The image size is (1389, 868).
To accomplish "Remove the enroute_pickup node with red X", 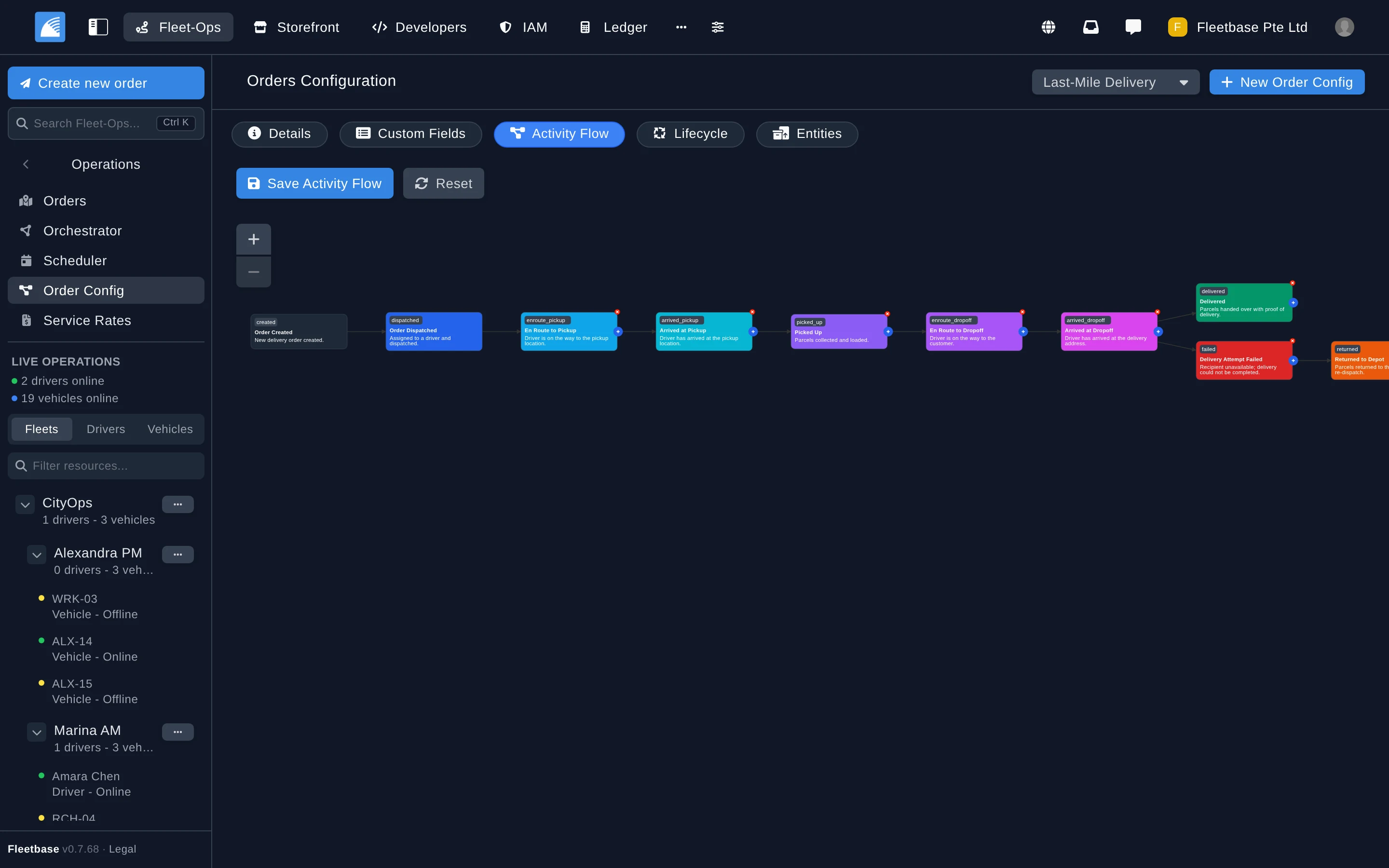I will point(618,312).
